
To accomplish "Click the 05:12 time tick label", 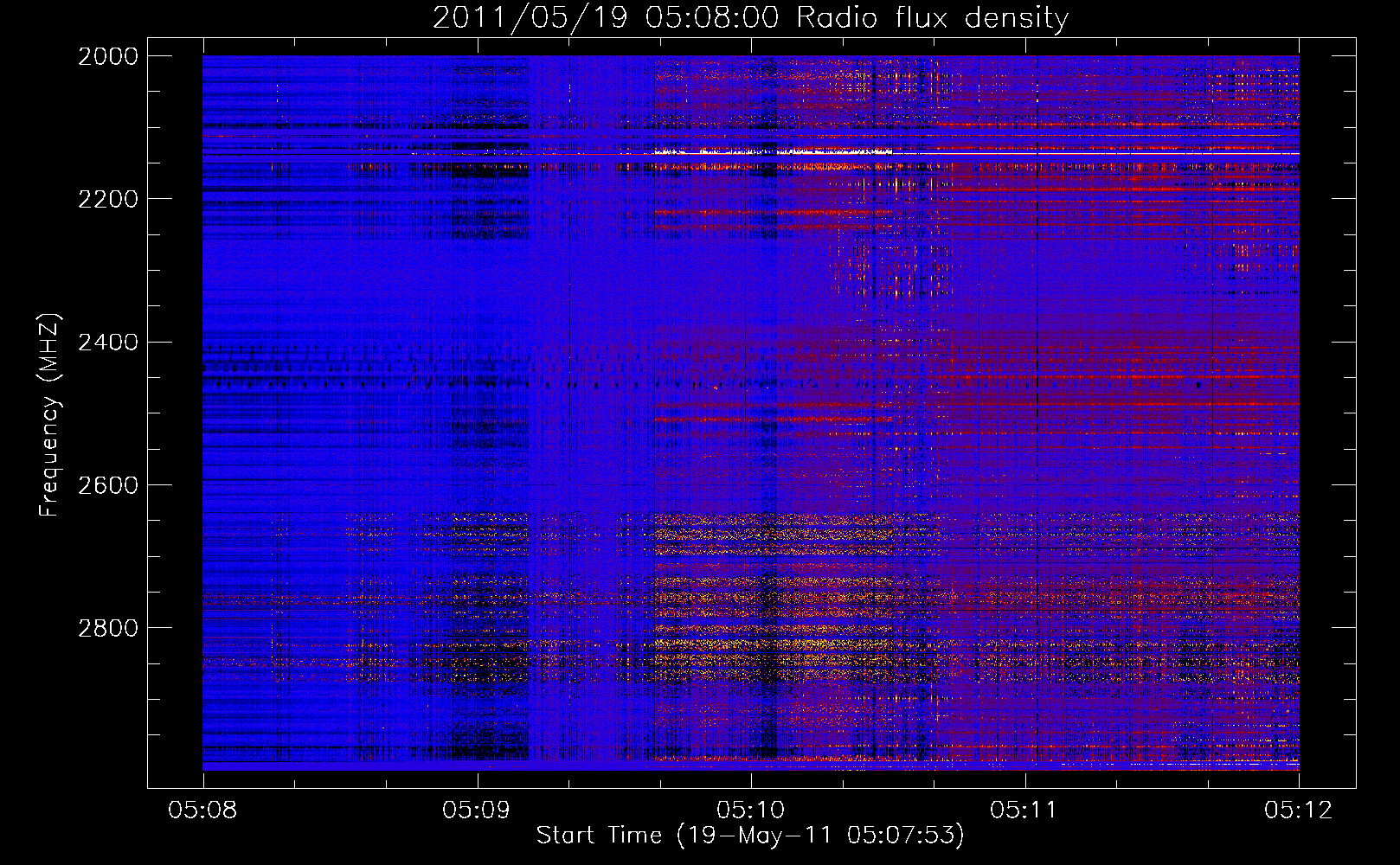I will (x=1299, y=810).
